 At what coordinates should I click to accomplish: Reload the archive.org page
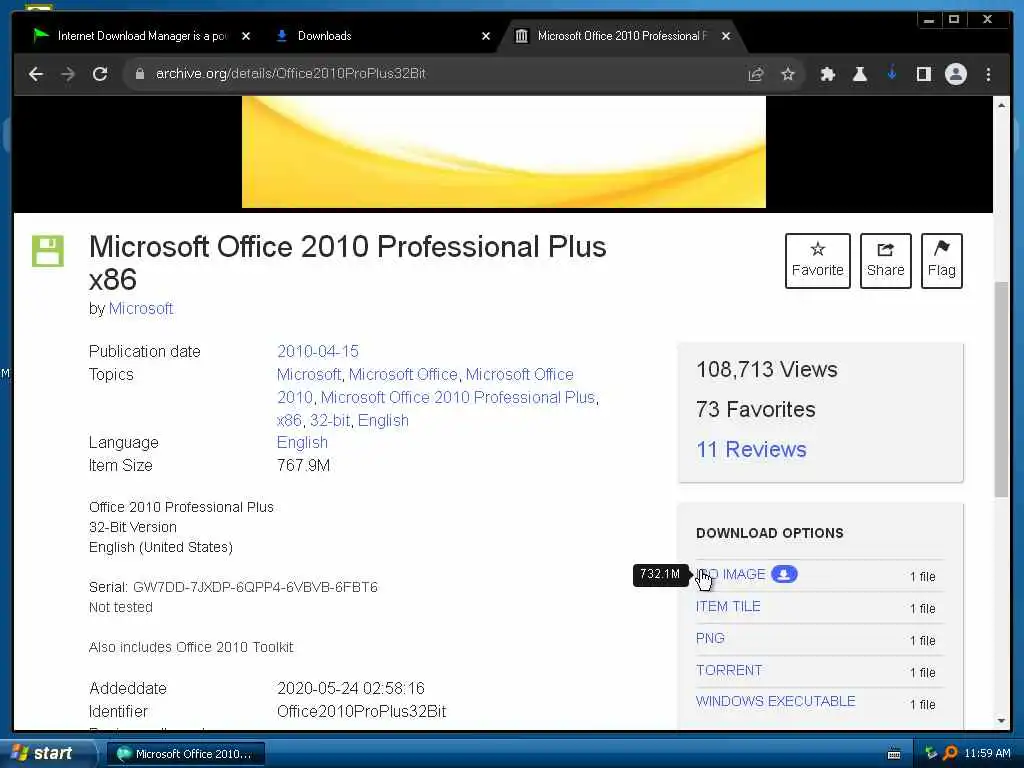click(x=100, y=74)
